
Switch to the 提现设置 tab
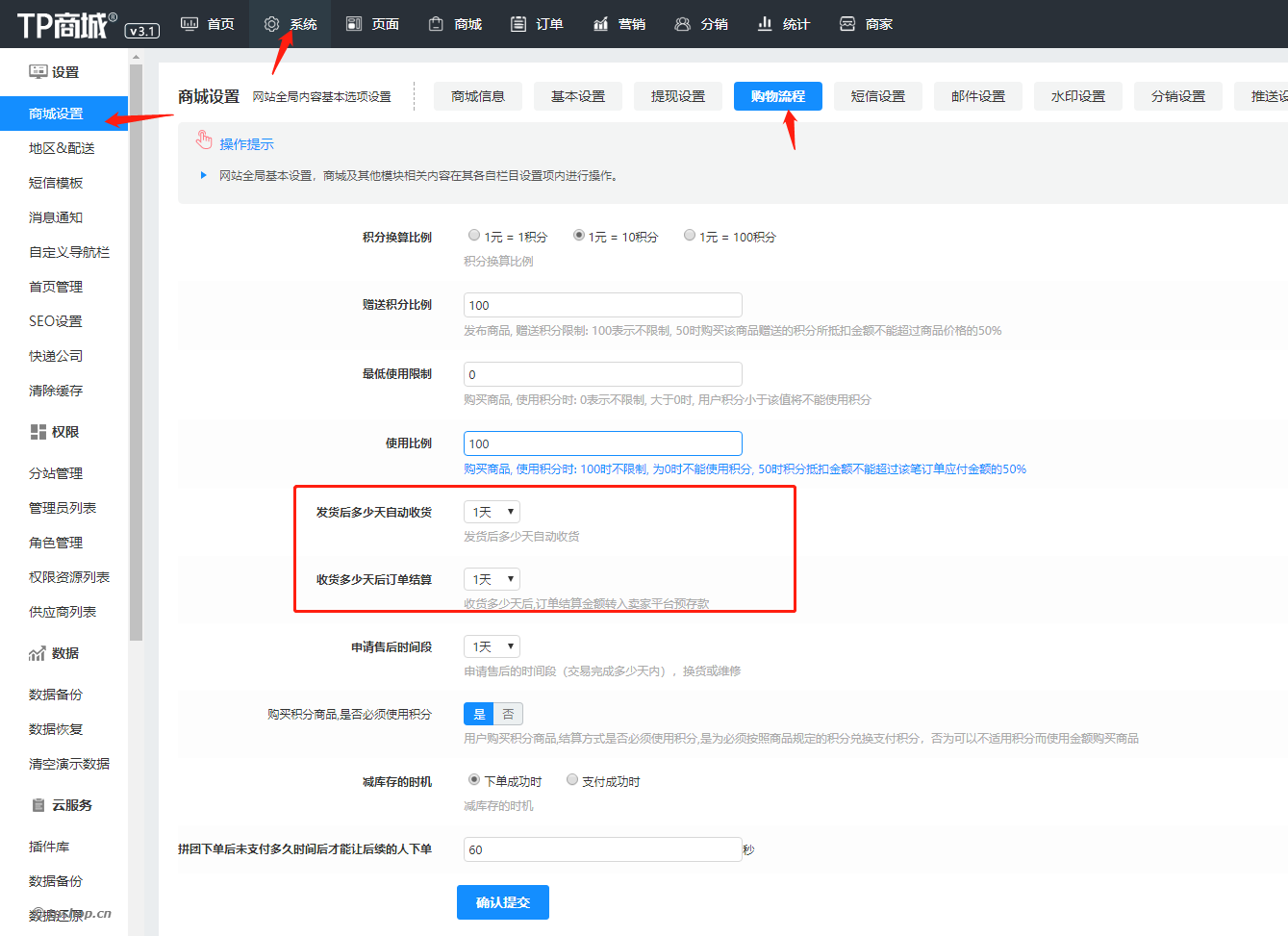click(678, 96)
